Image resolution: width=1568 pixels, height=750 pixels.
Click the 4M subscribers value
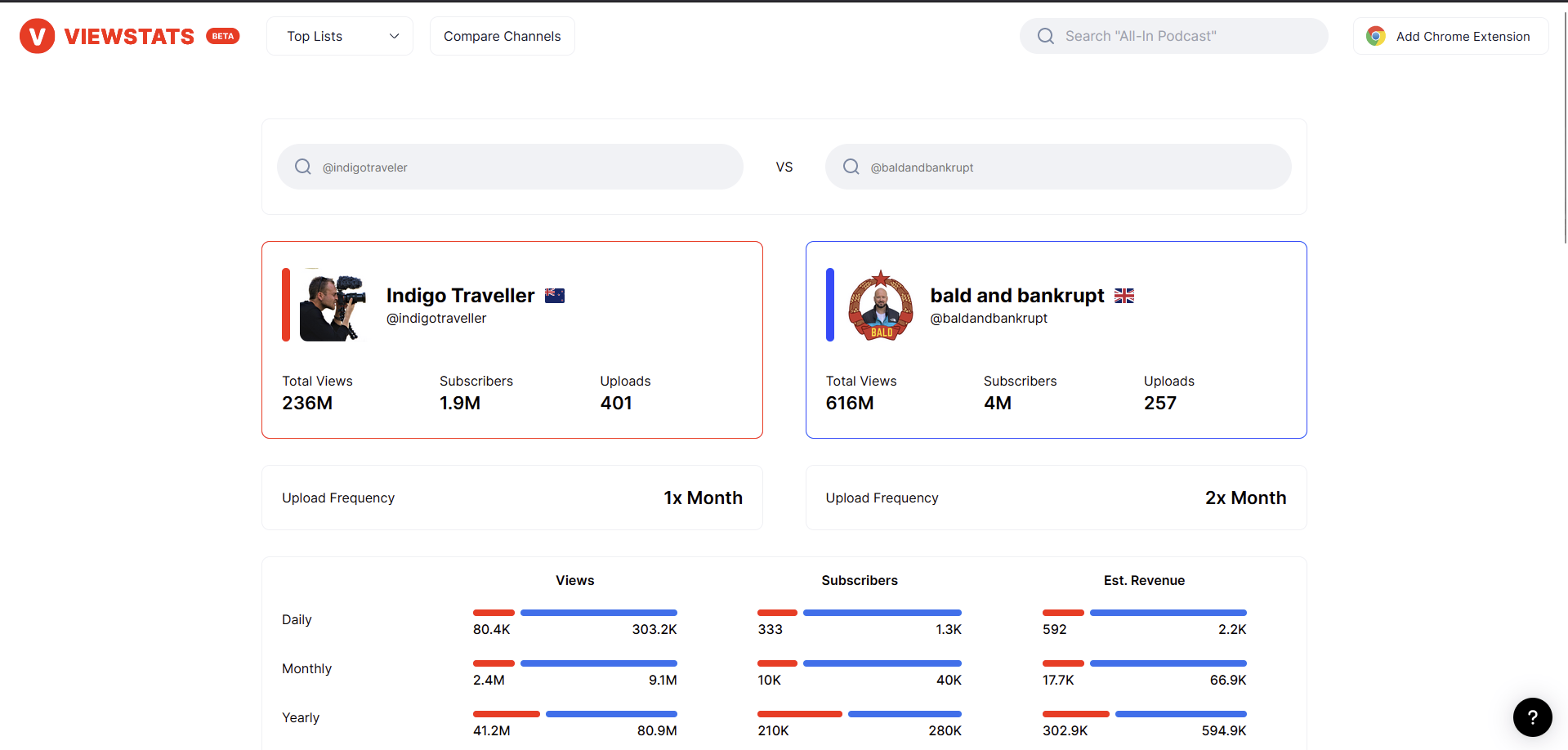click(998, 403)
